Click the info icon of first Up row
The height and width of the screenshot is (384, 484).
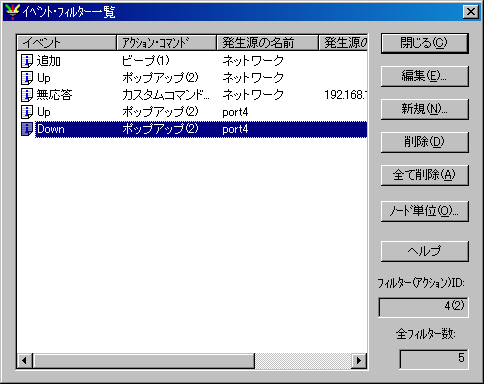[x=27, y=78]
